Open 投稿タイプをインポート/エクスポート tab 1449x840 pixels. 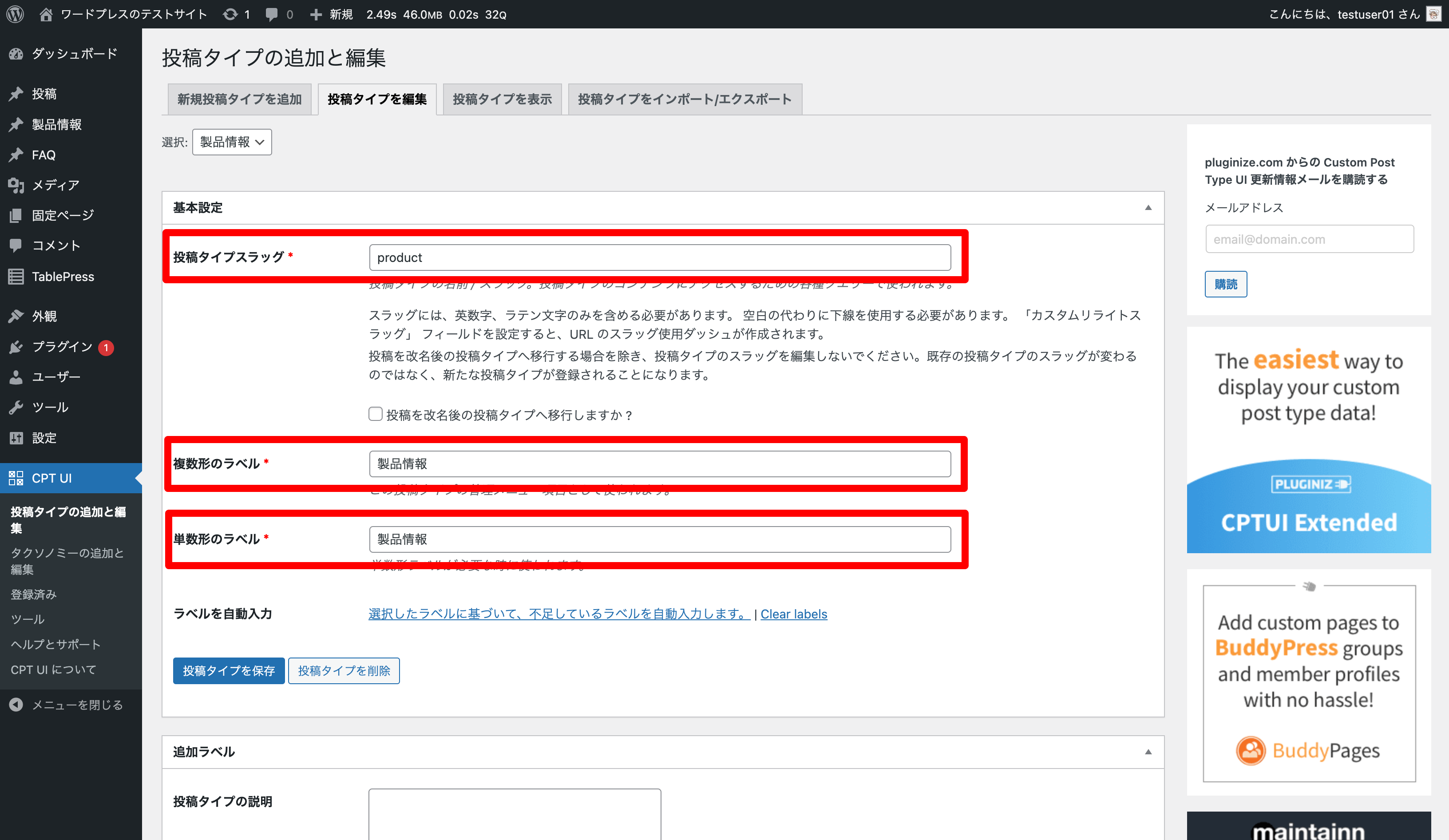[685, 99]
